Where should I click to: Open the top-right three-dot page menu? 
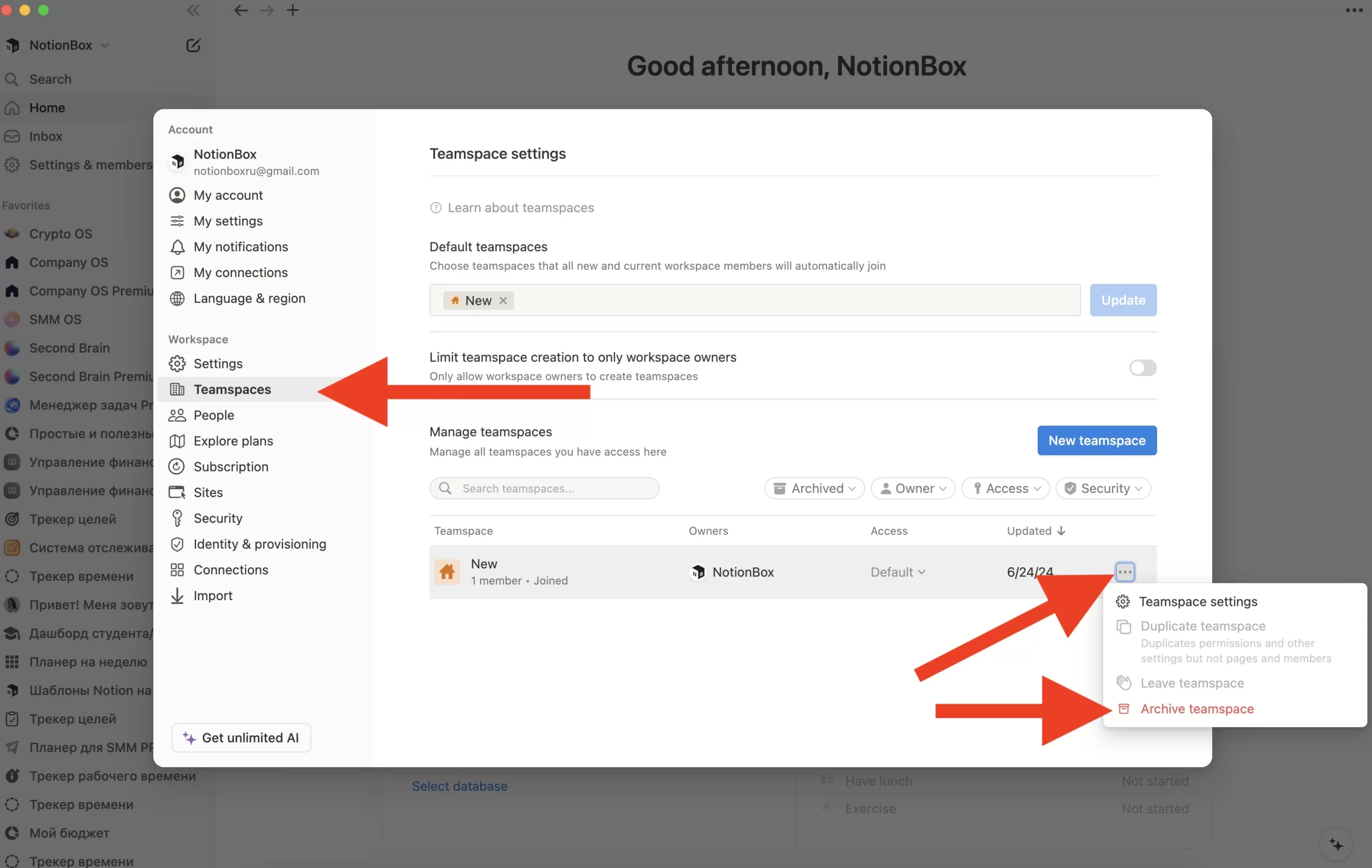pyautogui.click(x=1354, y=10)
